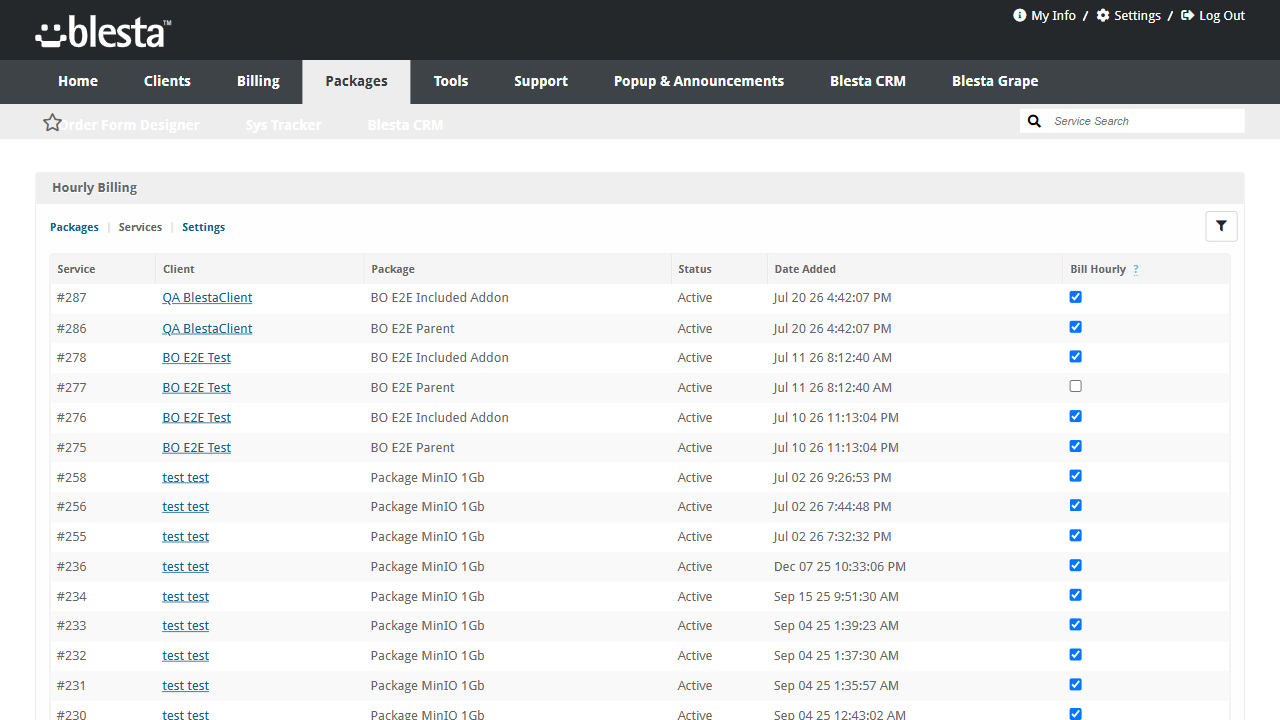Toggle Bill Hourly for service #232
Image resolution: width=1280 pixels, height=720 pixels.
pyautogui.click(x=1076, y=654)
